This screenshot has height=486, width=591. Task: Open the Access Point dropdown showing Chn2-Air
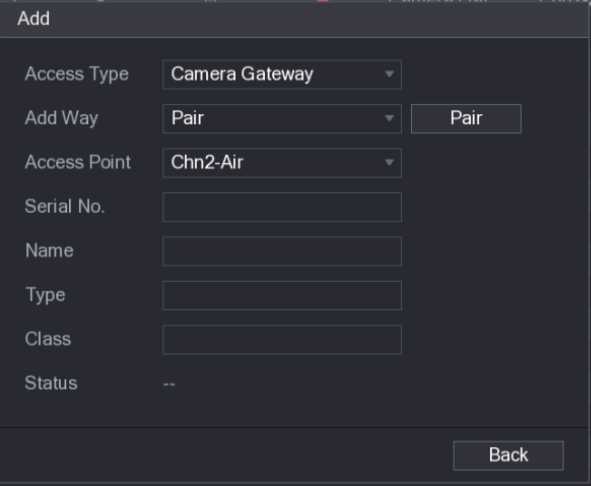282,163
